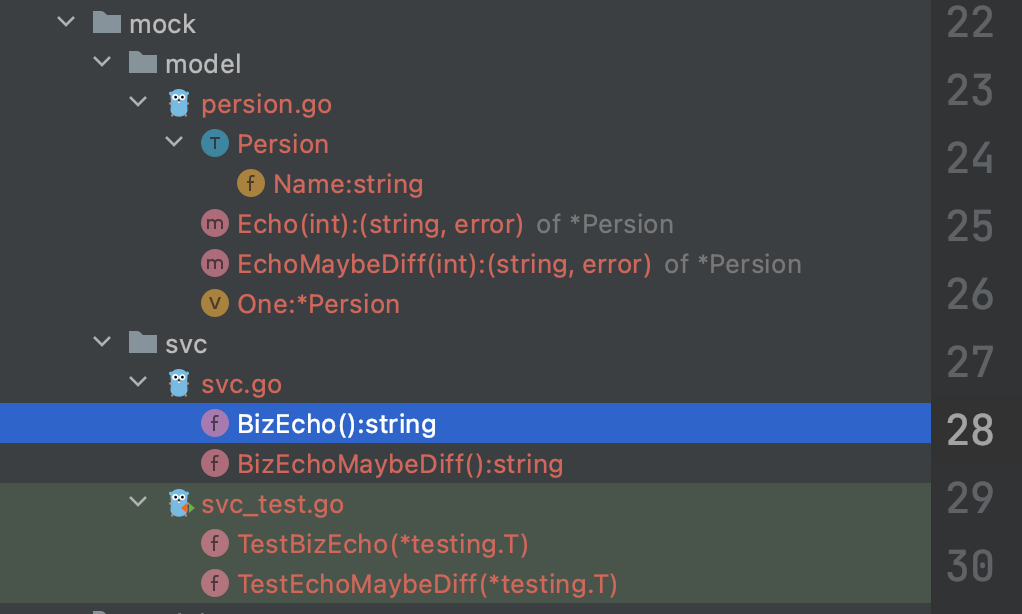The height and width of the screenshot is (614, 1022).
Task: Collapse the Persion type node
Action: 173,141
